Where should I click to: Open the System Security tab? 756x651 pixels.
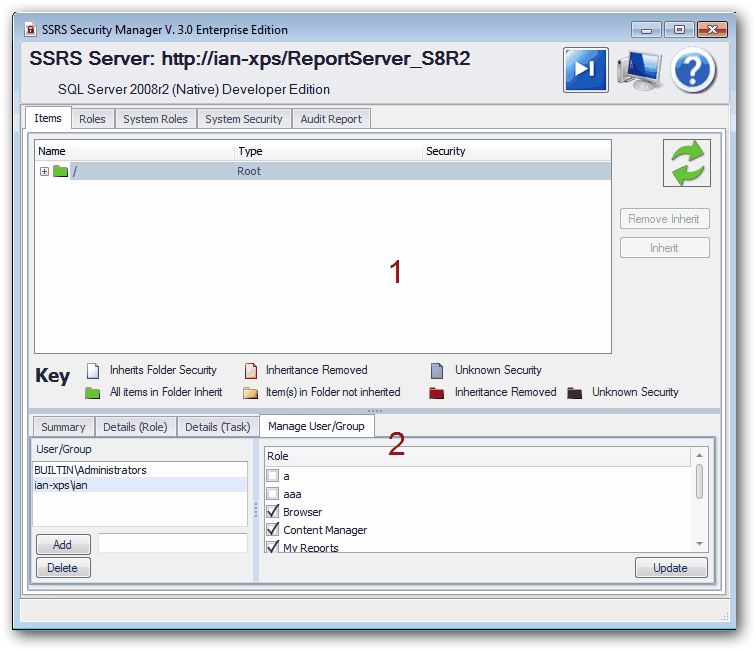[x=243, y=119]
